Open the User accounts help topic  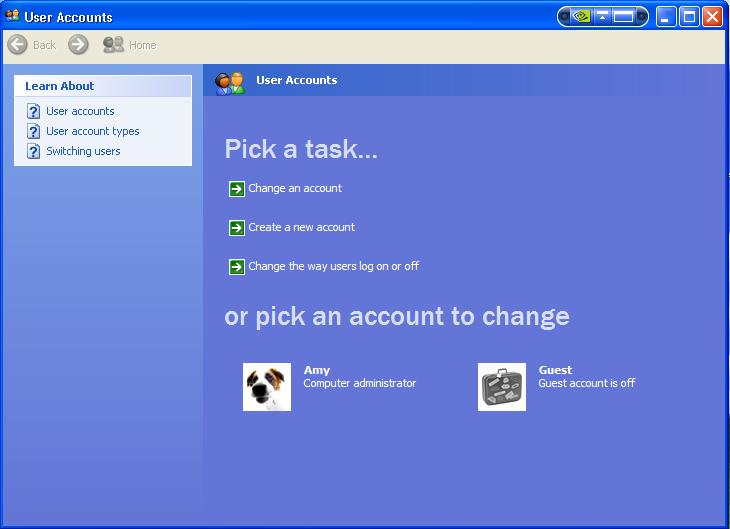(80, 111)
